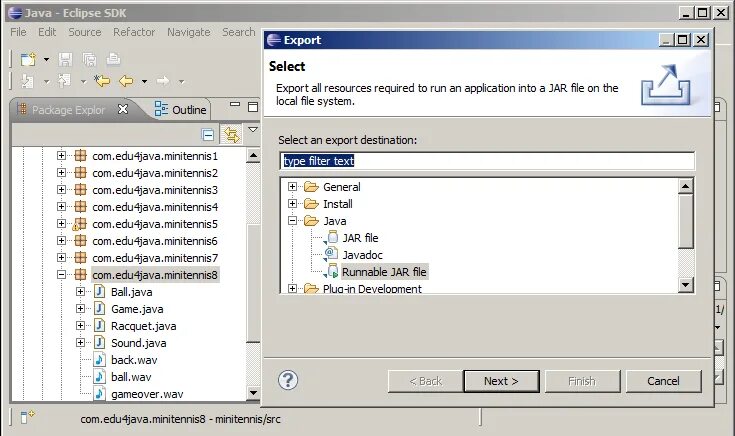Click Collapse All in Package Explorer
Viewport: 735px width, 436px height.
[x=208, y=135]
